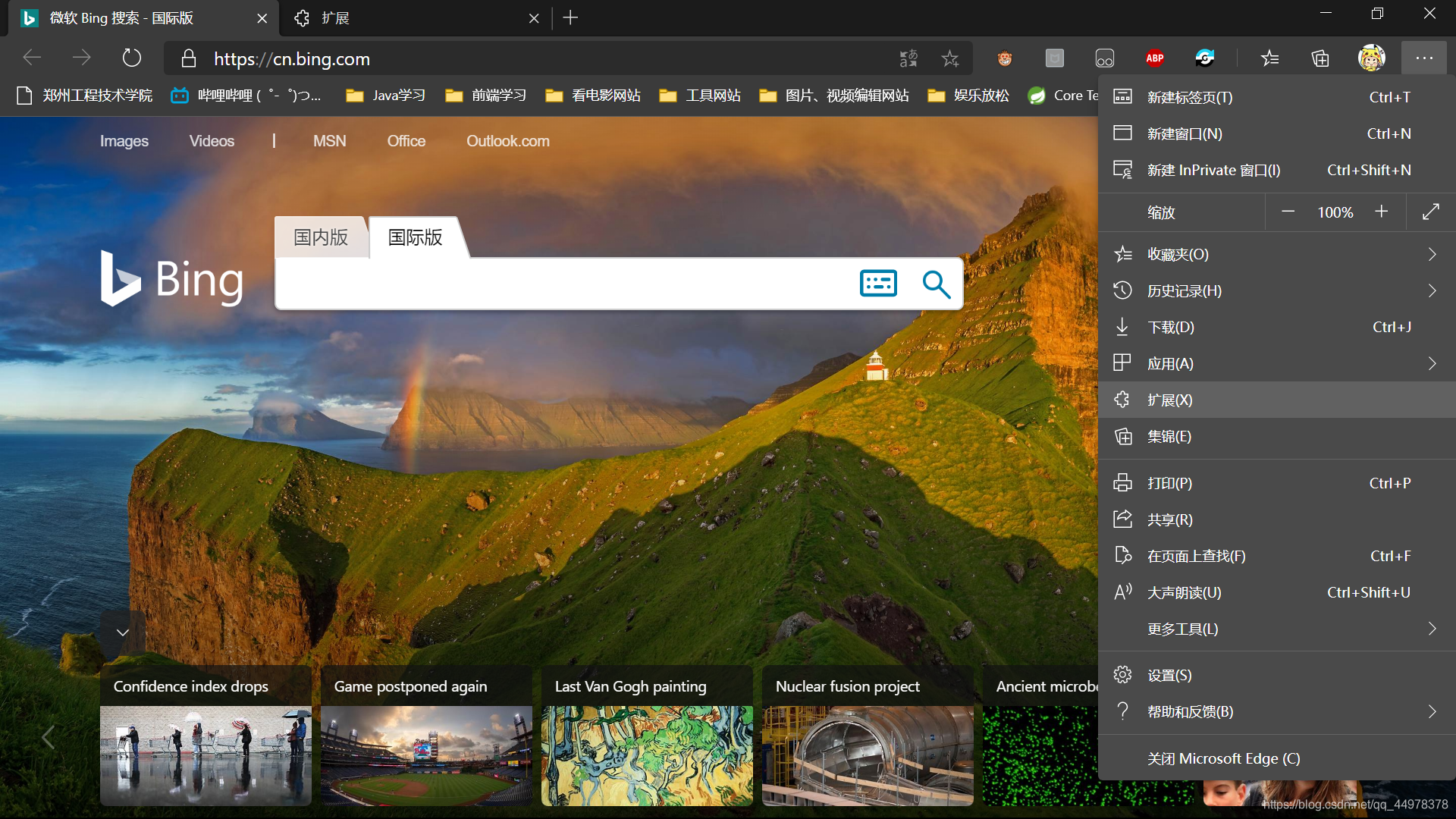The width and height of the screenshot is (1456, 819).
Task: Collapse the news carousel with the chevron-down button
Action: pos(123,632)
